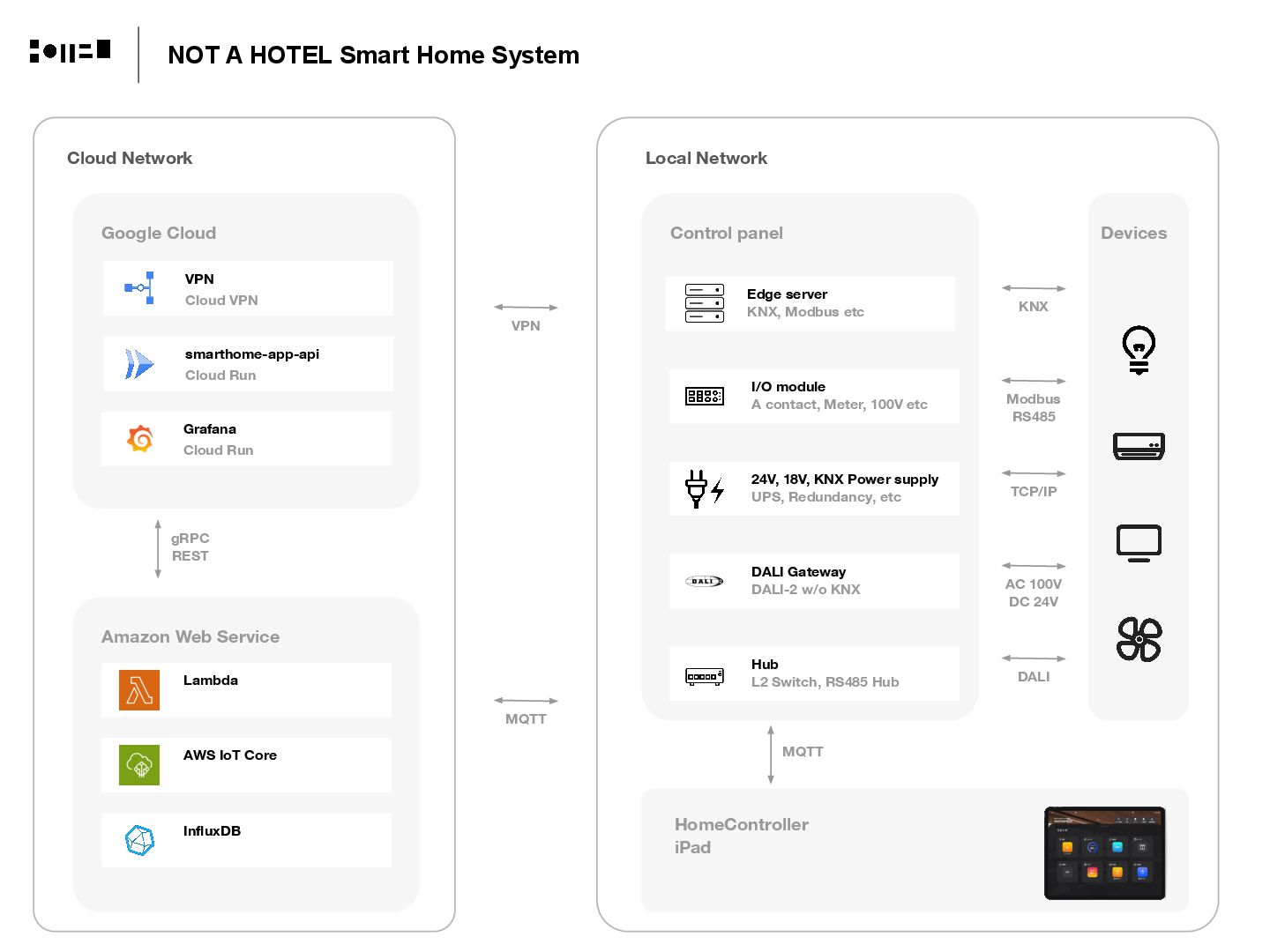Select the orange Lambda icon
Viewport: 1270px width, 952px height.
click(x=139, y=690)
